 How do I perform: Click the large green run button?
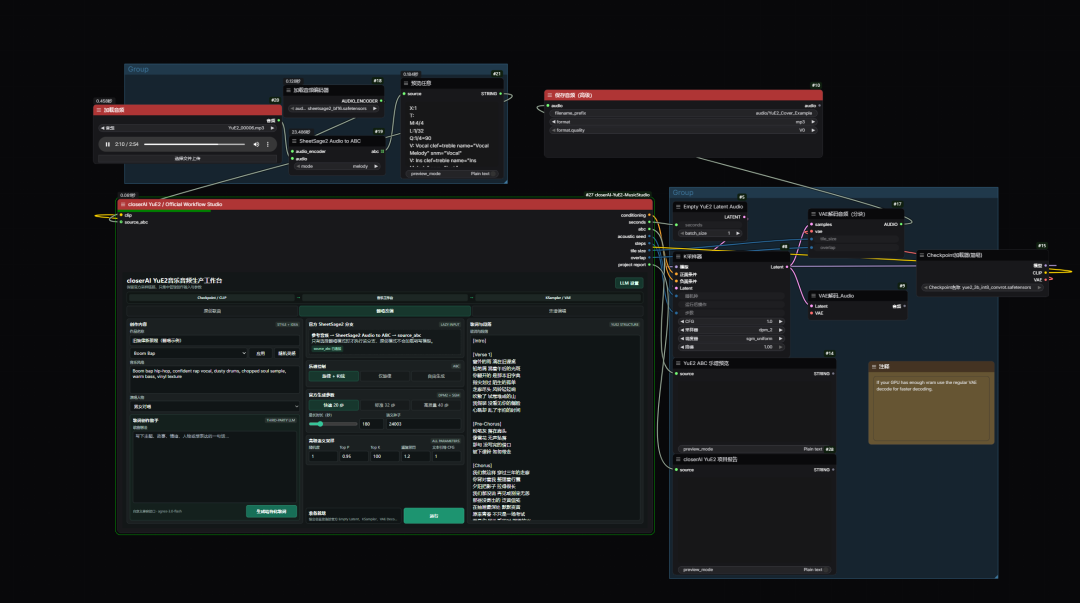click(x=433, y=515)
